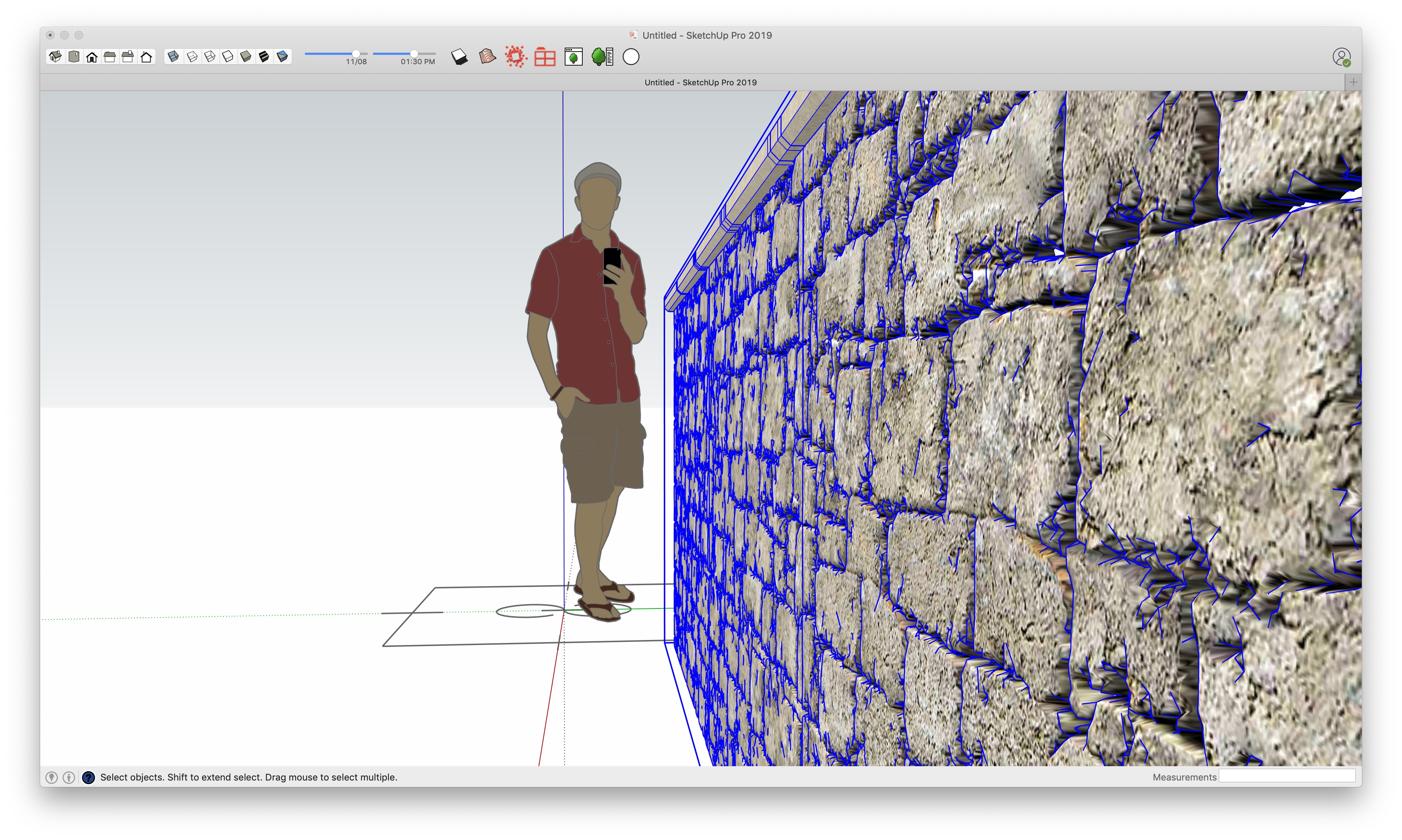The width and height of the screenshot is (1402, 840).
Task: Open Instructor via question mark icon
Action: [88, 777]
